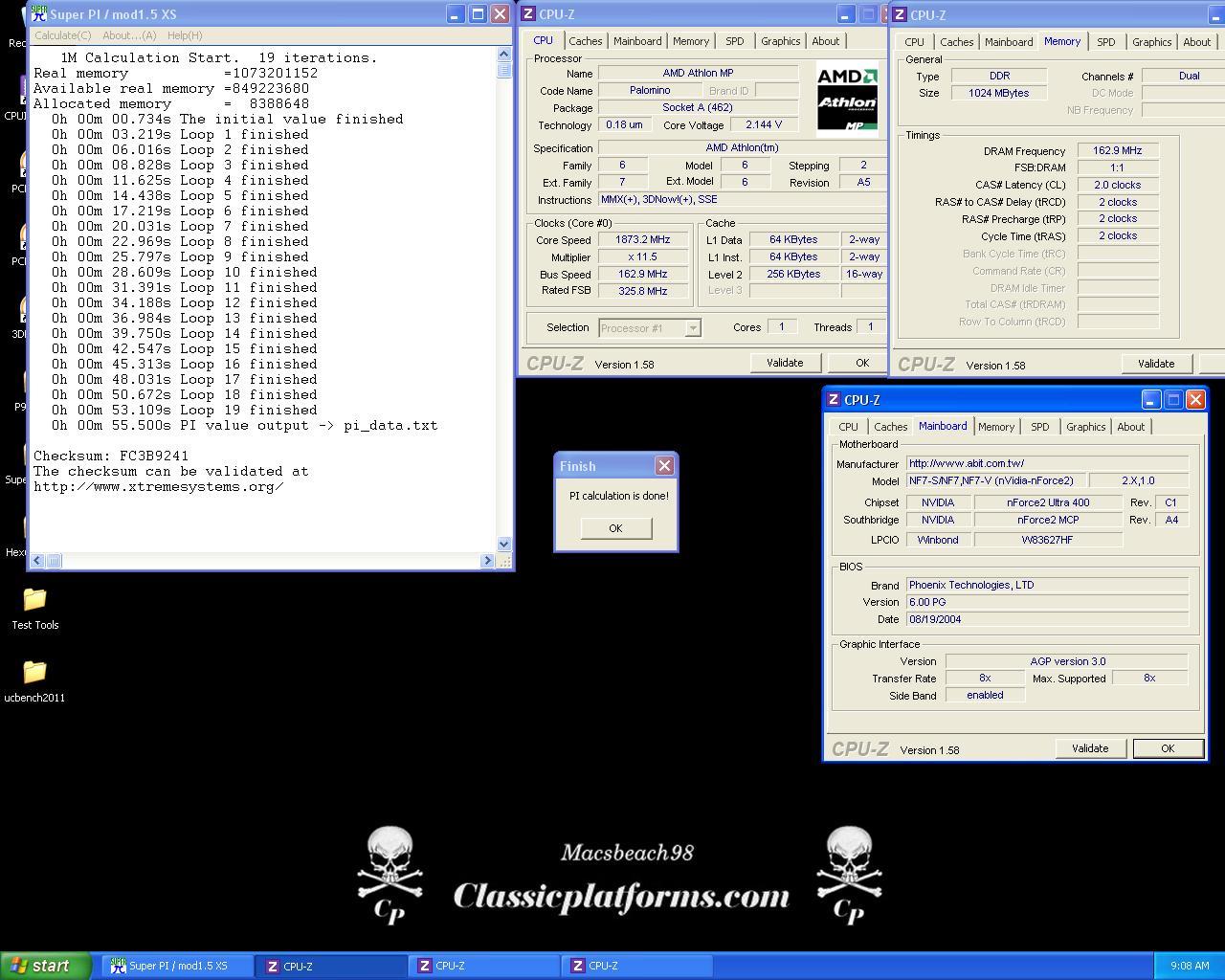Click the scroll-left arrow in Super PI

tap(37, 561)
